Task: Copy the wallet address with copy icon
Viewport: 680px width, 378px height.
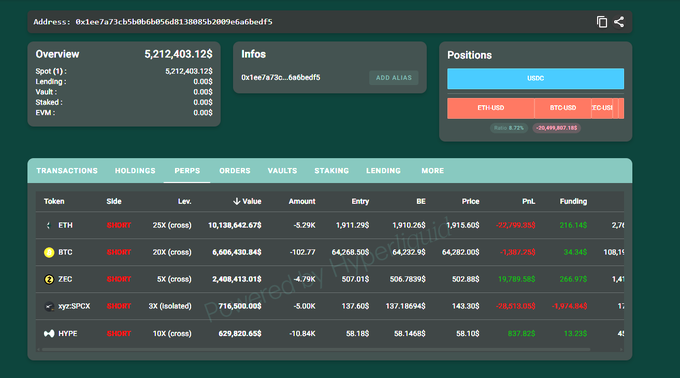Action: (602, 22)
